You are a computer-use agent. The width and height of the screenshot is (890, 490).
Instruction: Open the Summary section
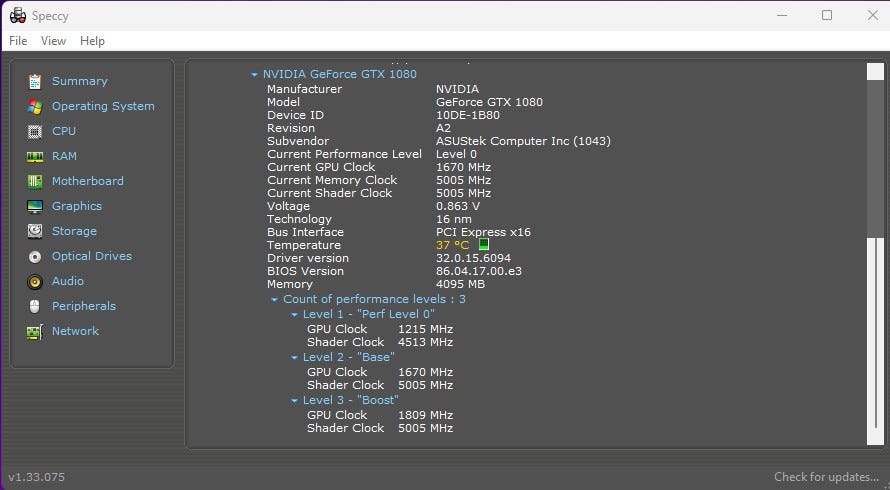(79, 81)
